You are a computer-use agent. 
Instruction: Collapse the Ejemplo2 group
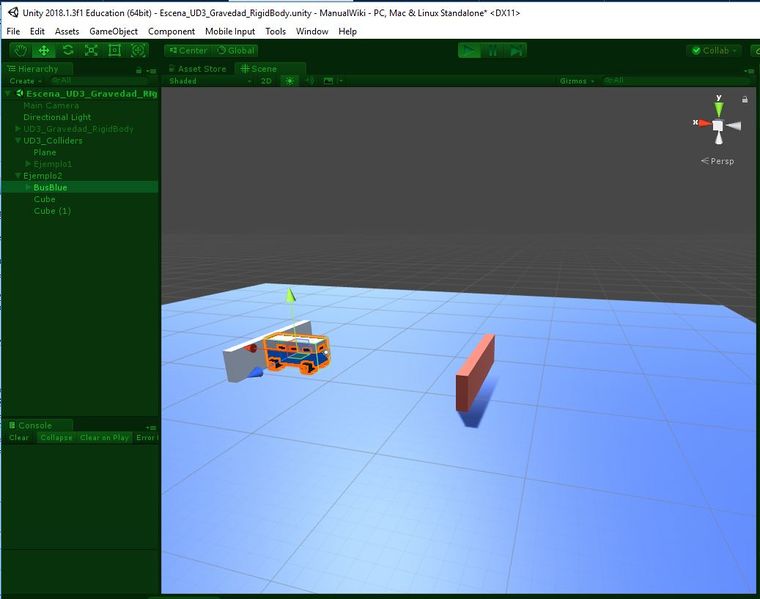pos(18,175)
